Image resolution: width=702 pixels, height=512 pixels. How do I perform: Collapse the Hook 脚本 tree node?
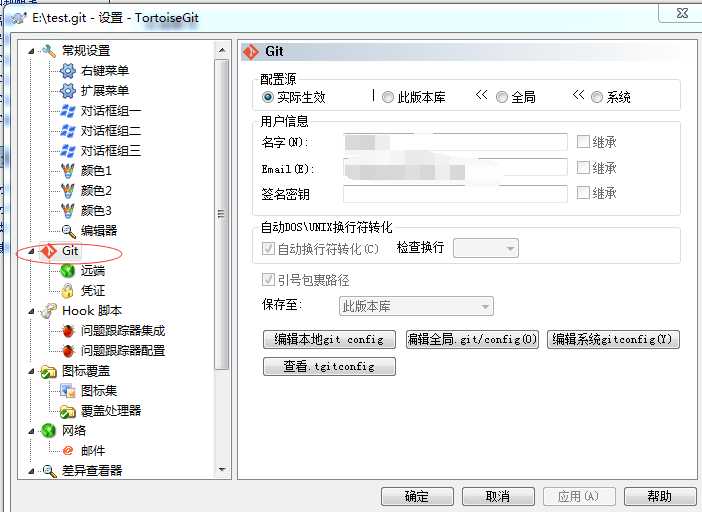[31, 311]
